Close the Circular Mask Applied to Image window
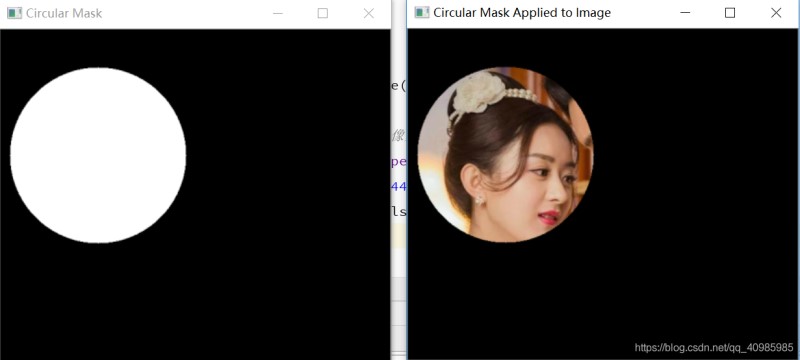Image resolution: width=800 pixels, height=360 pixels. [776, 13]
